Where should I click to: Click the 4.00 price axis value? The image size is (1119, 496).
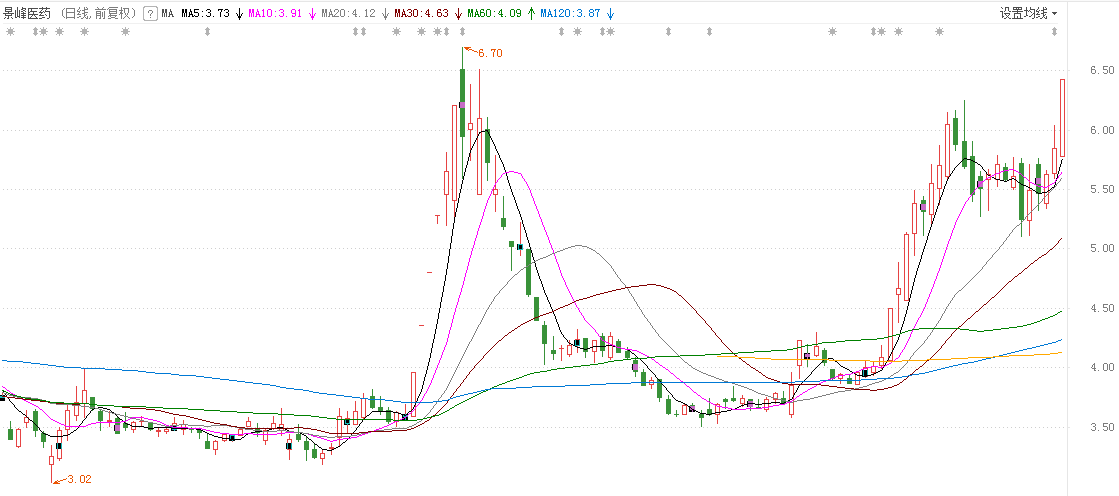point(1102,368)
